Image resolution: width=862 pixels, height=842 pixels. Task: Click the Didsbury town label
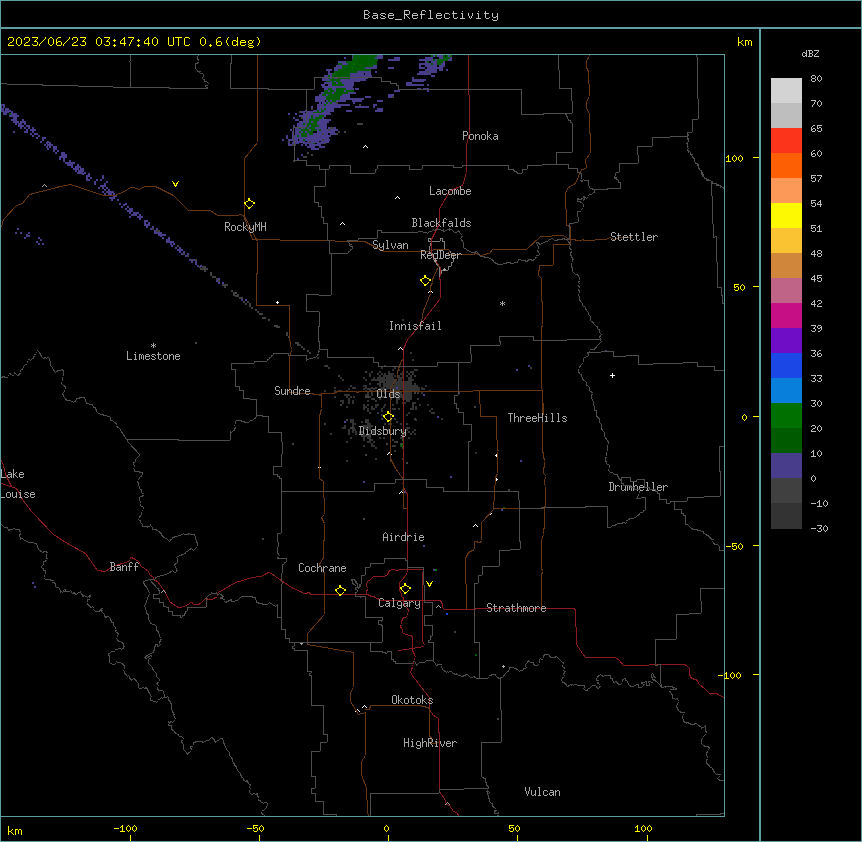pos(383,431)
